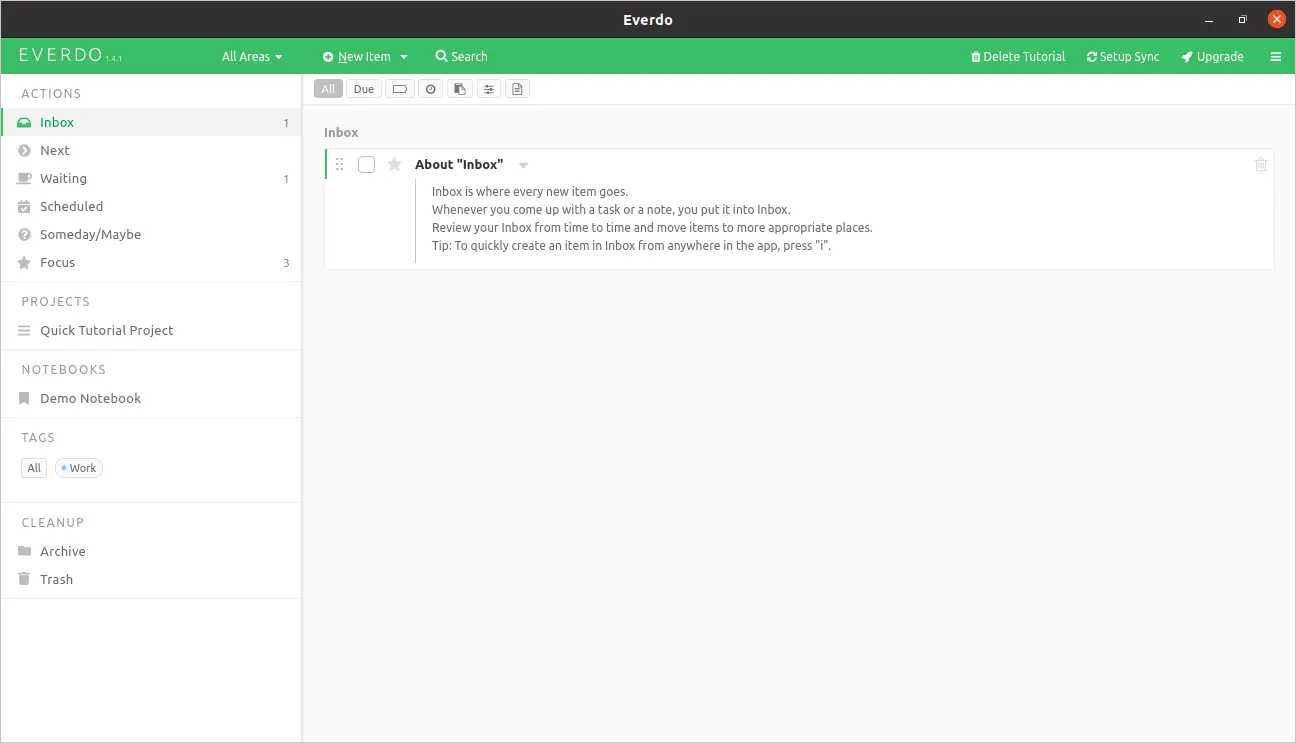Select the All tag filter
Image resolution: width=1296 pixels, height=743 pixels.
pos(34,468)
